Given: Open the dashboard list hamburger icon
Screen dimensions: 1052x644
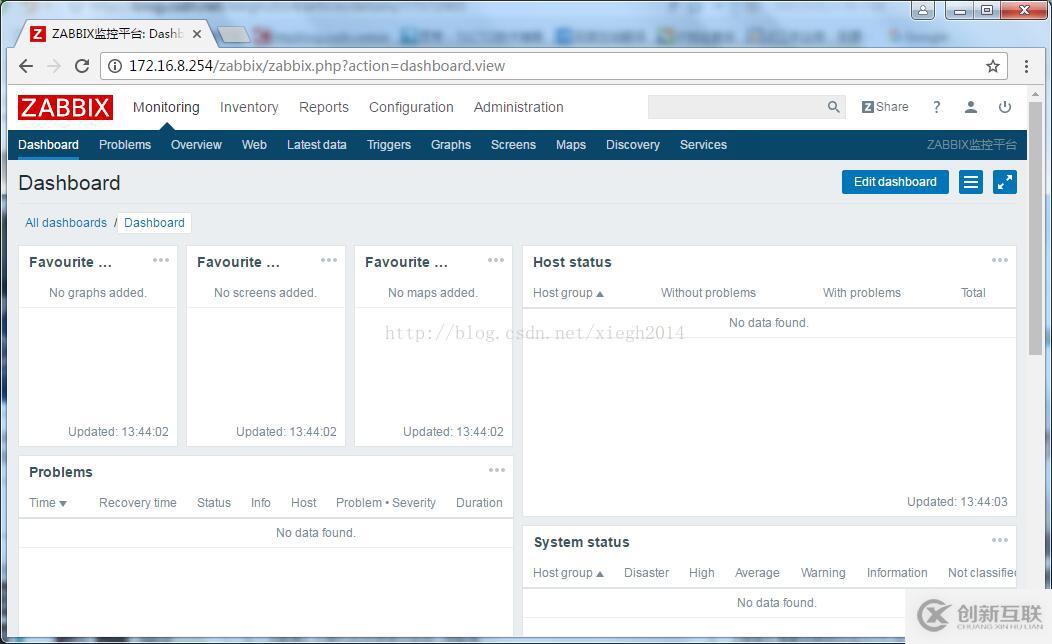Looking at the screenshot, I should [970, 182].
